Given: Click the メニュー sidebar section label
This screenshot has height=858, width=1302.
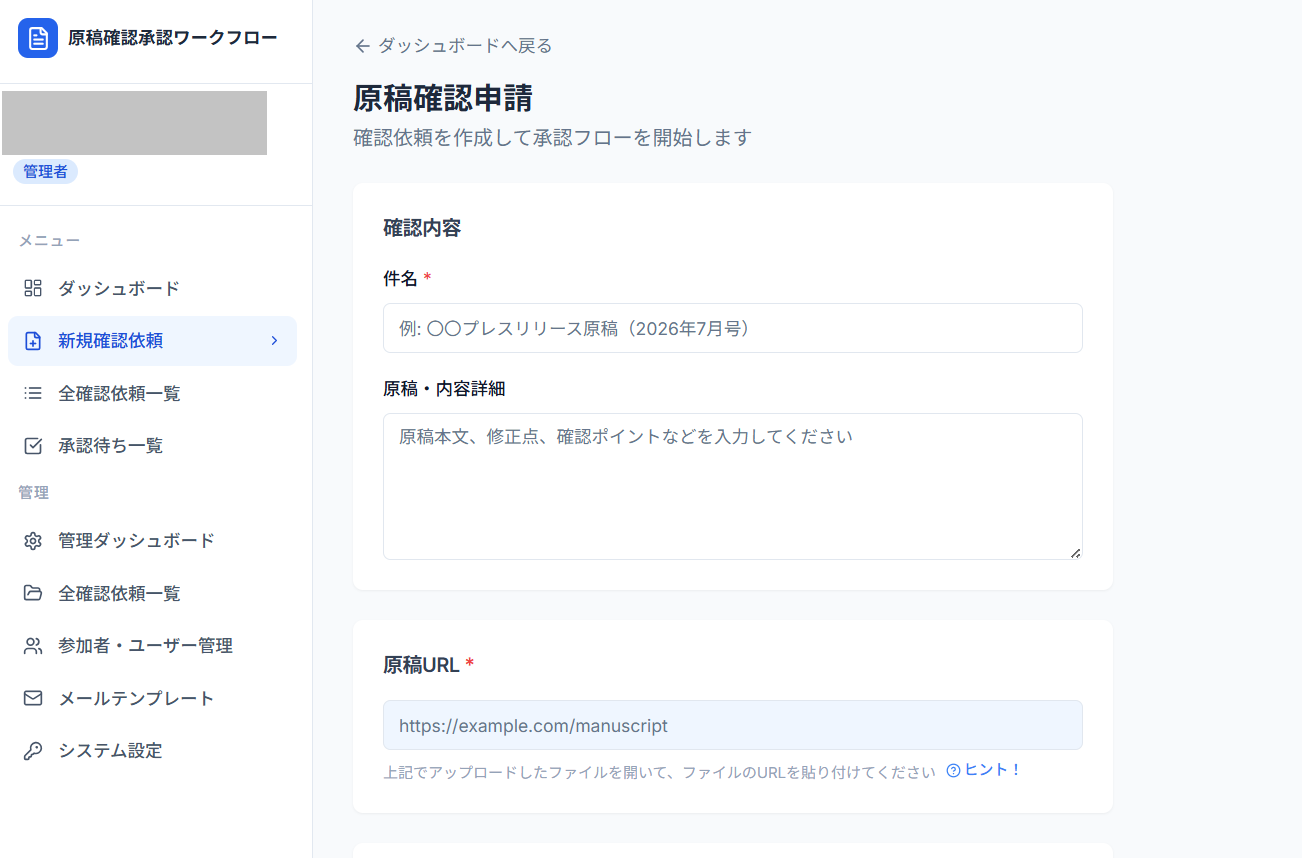Looking at the screenshot, I should click(49, 241).
